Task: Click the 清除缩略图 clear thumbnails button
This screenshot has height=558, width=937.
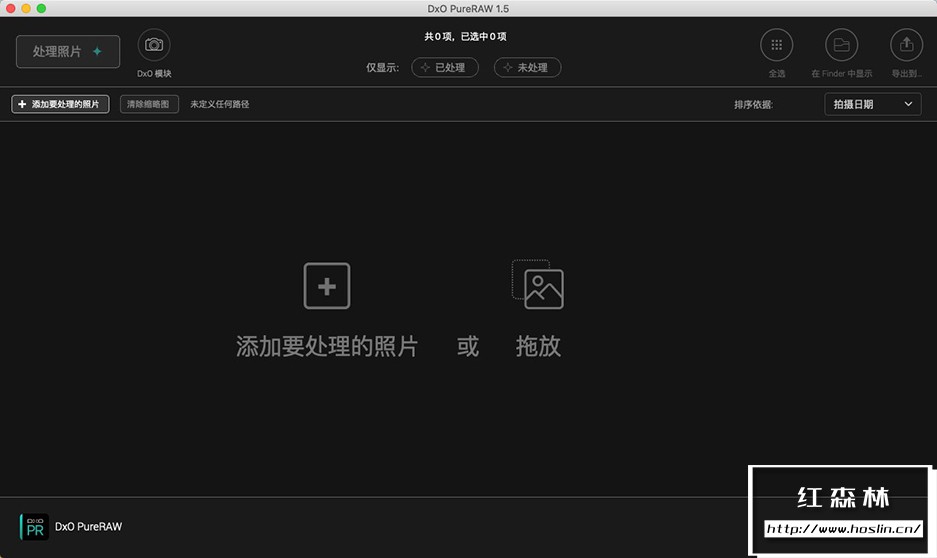Action: click(149, 104)
